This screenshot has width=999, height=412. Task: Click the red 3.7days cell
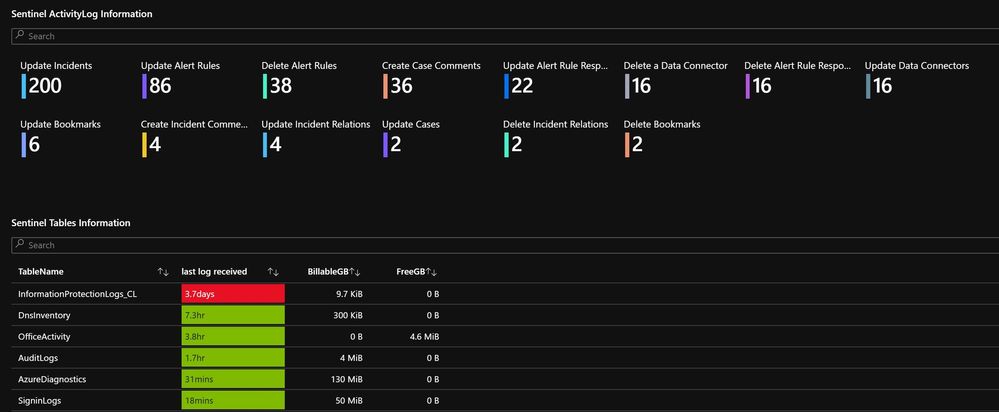pyautogui.click(x=233, y=294)
